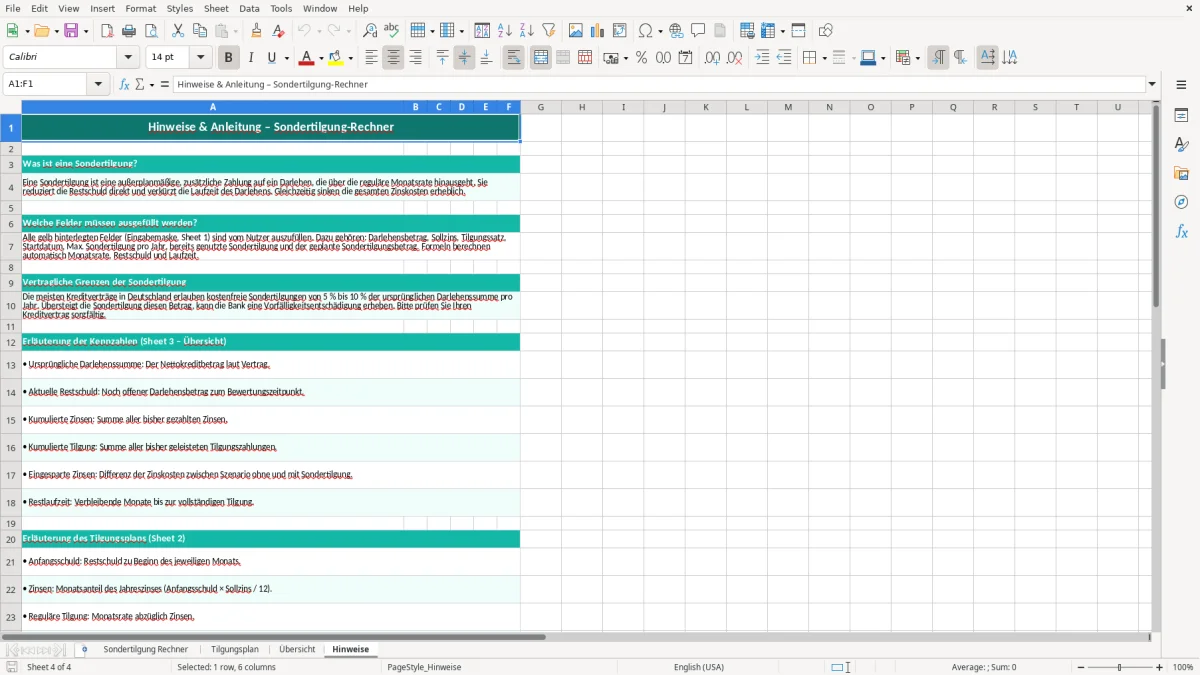Open the Format menu
Screen dimensions: 1200x675
coord(140,8)
